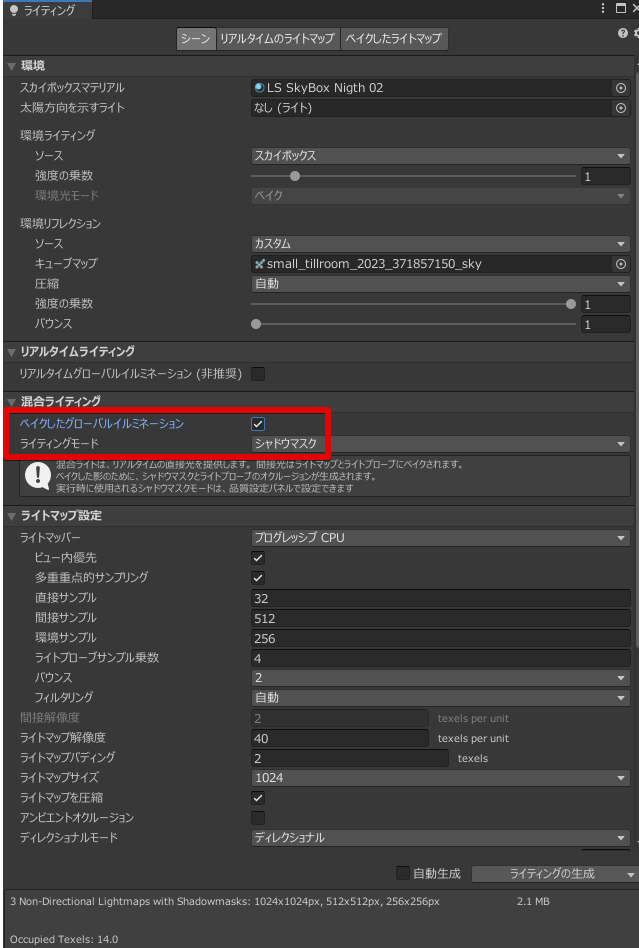Disable the ベイクしたグローバルイルミネーション checkbox
The height and width of the screenshot is (948, 639).
(258, 424)
